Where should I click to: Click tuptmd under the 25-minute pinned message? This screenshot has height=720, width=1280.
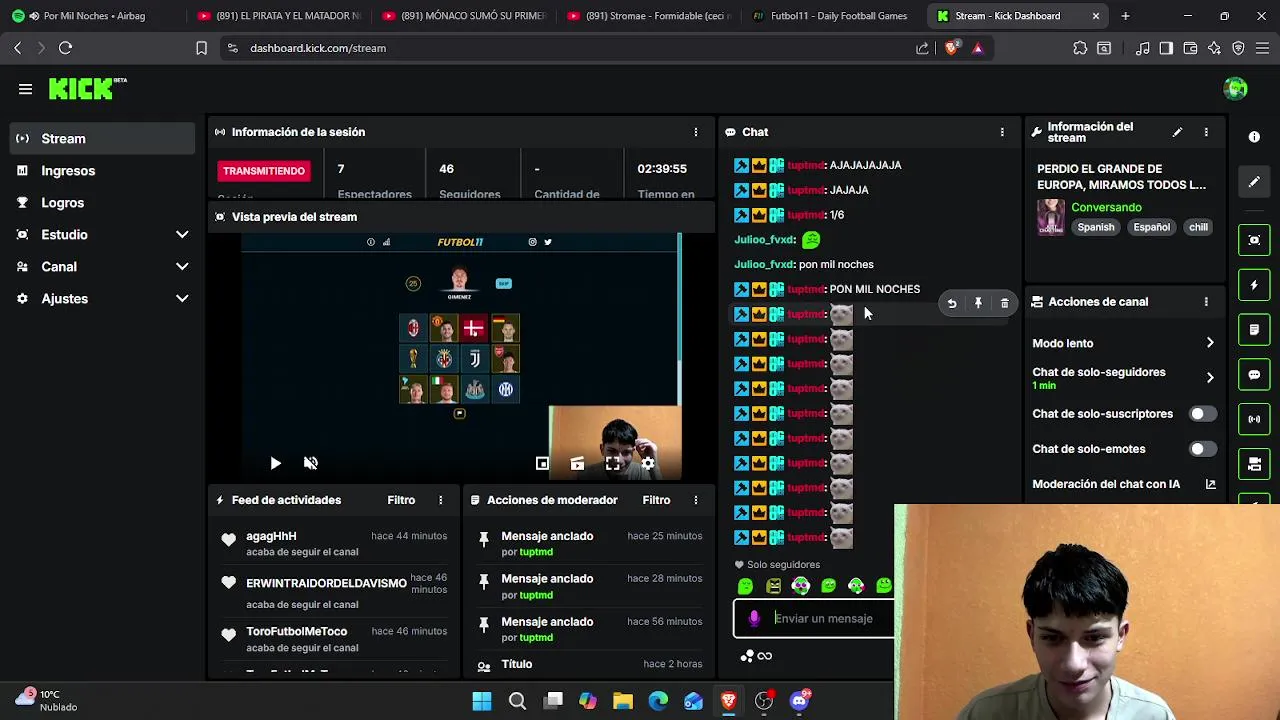[536, 552]
